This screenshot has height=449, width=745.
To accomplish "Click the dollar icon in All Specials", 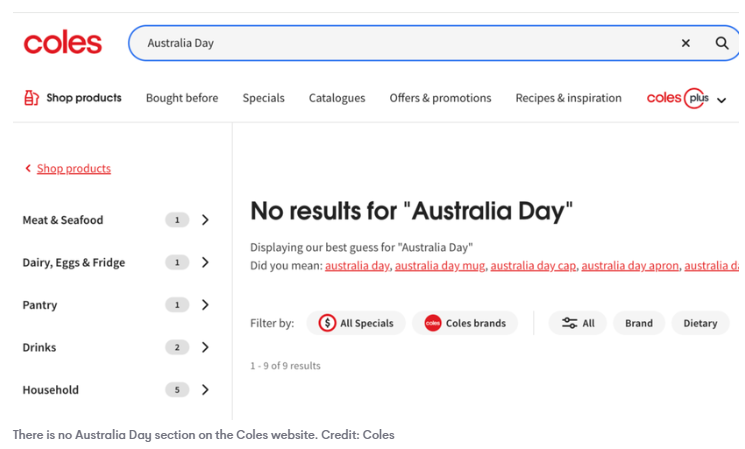I will [x=327, y=323].
